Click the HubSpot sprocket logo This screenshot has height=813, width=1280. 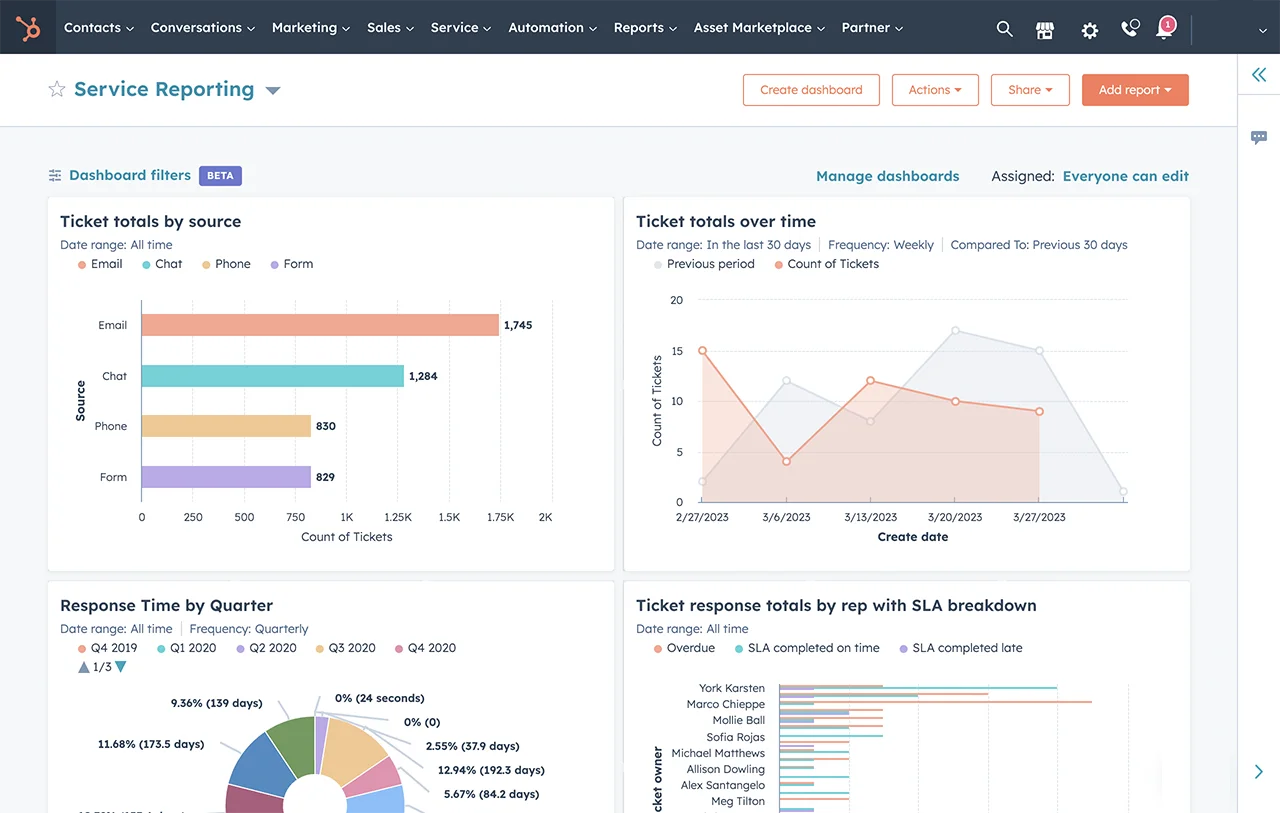(x=27, y=27)
